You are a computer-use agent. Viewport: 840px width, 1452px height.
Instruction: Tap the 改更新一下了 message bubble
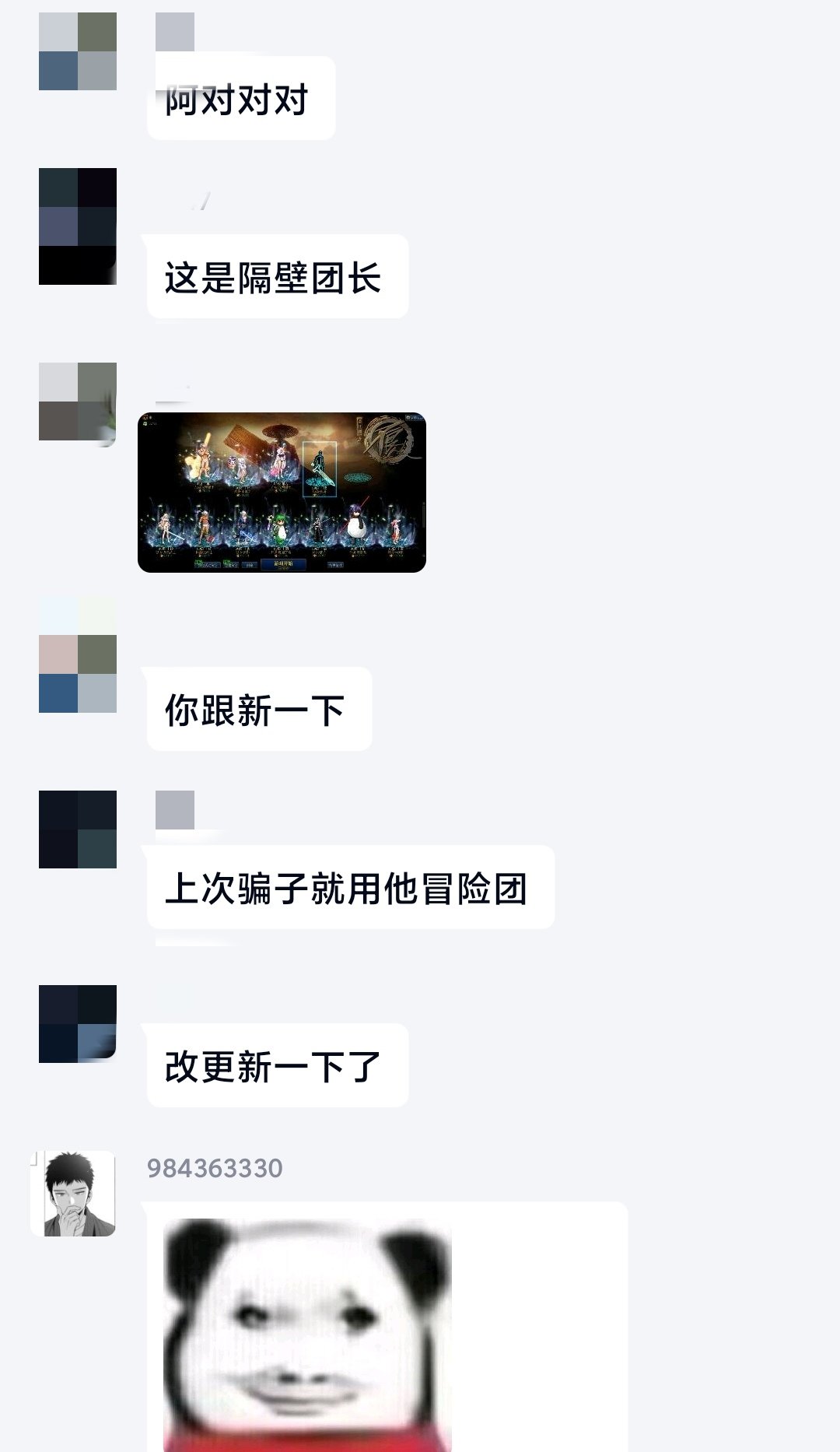click(x=278, y=1065)
